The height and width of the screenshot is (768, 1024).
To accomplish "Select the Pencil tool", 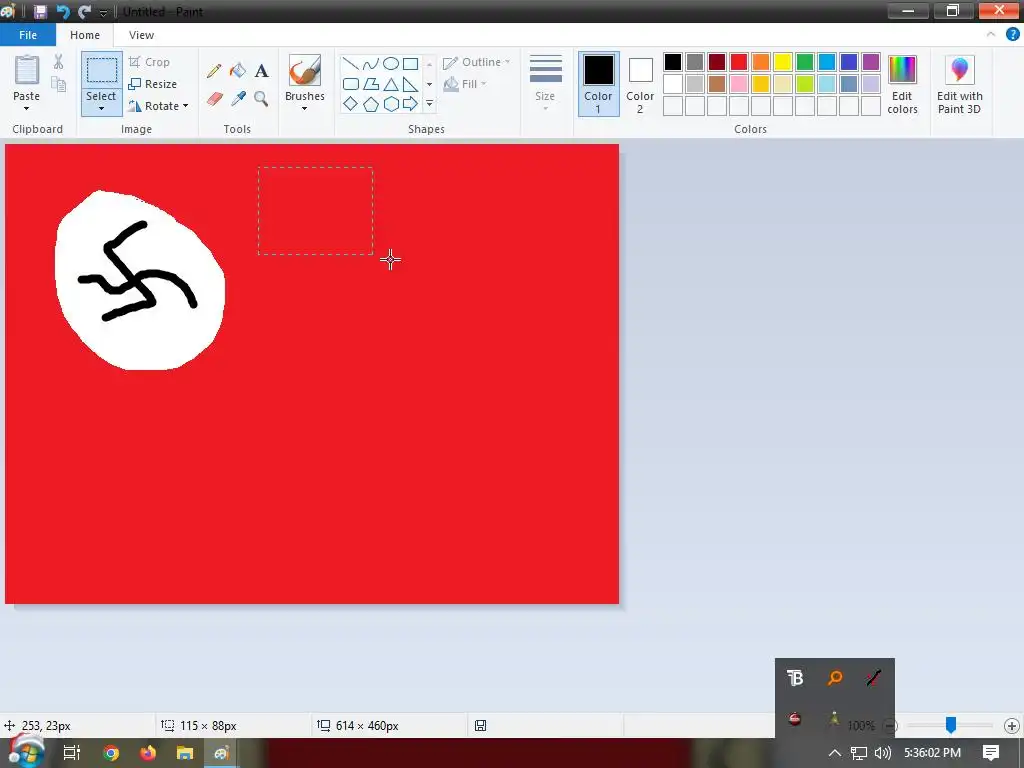I will tap(214, 71).
